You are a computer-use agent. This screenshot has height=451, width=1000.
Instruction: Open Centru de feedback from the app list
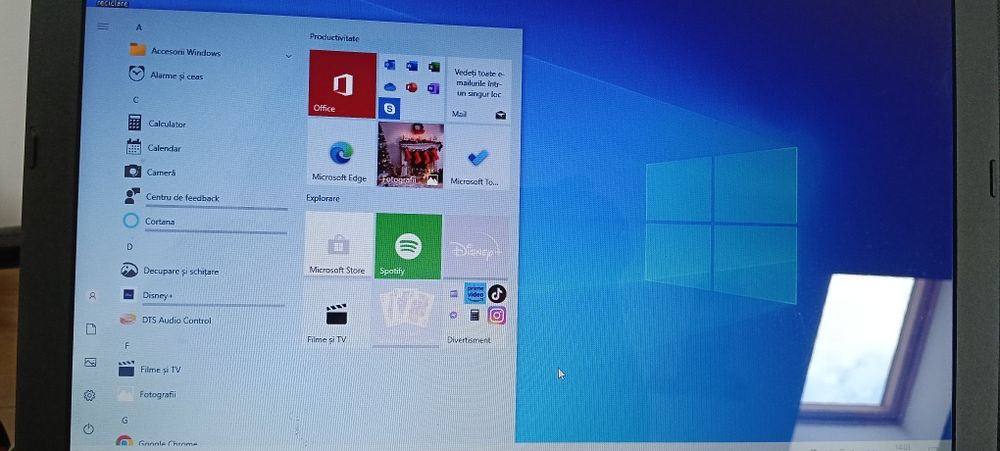point(205,197)
